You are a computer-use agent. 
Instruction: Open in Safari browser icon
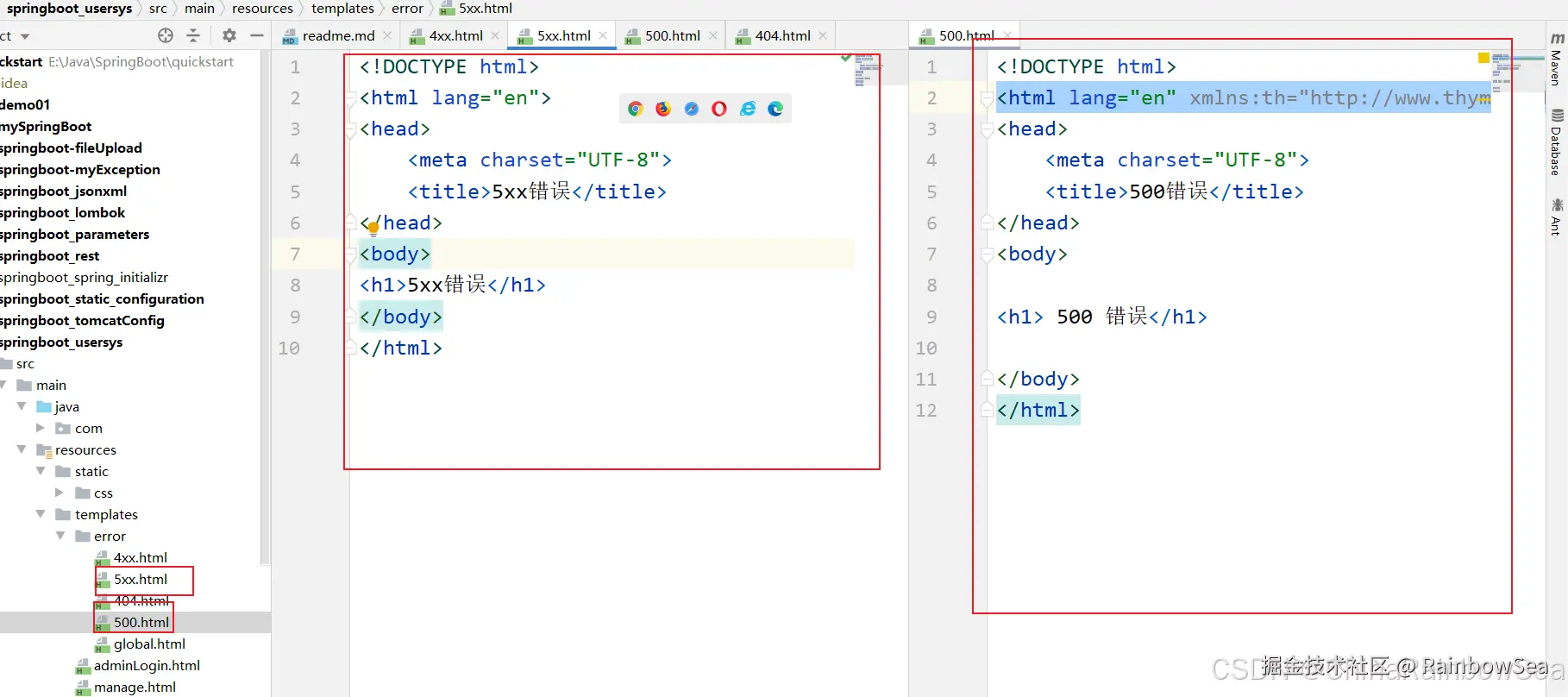pos(692,109)
